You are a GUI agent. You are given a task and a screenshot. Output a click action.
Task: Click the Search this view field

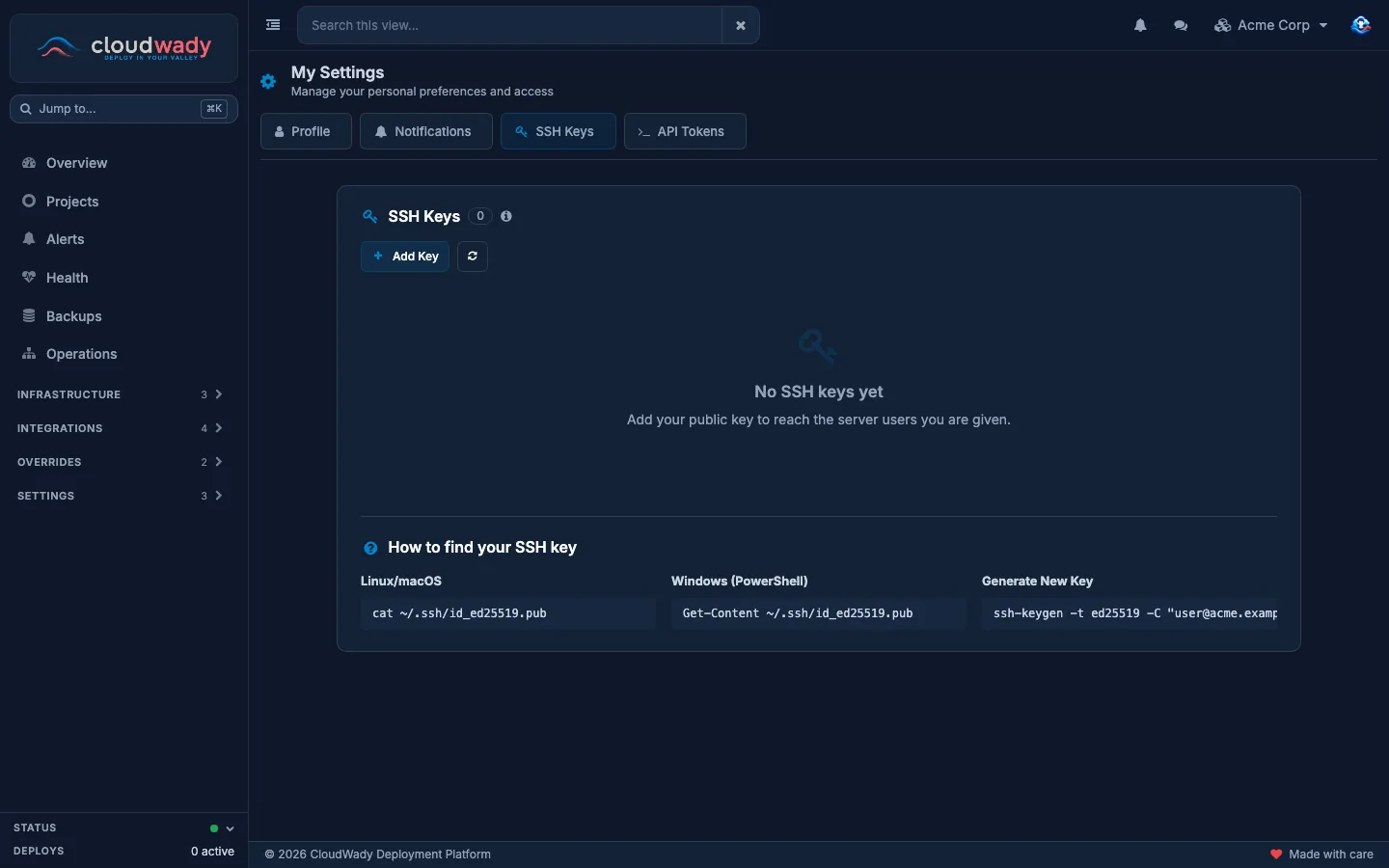[510, 25]
